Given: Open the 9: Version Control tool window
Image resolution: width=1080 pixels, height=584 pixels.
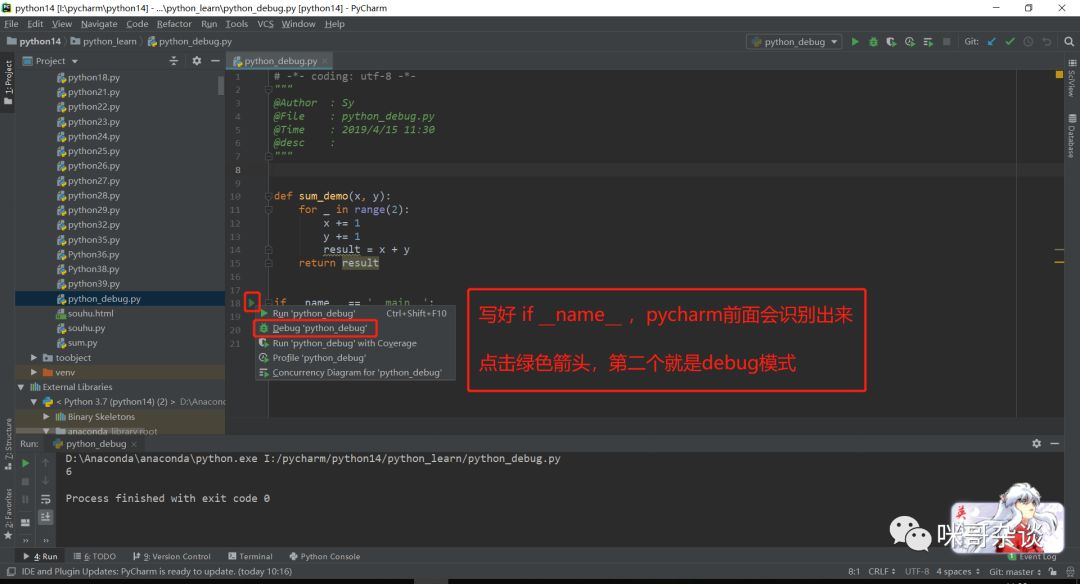Looking at the screenshot, I should (172, 556).
